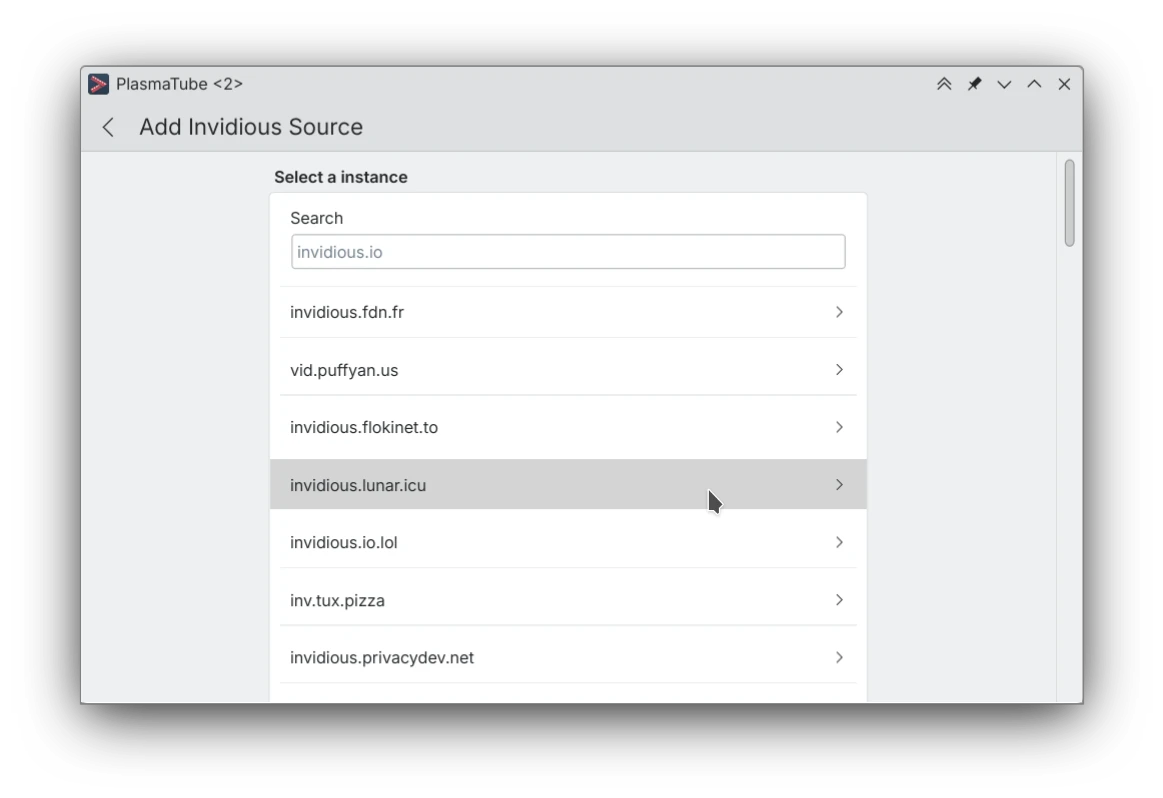Screen dimensions: 1163x798
Task: Click the vertical scrollbar handle
Action: 1069,202
